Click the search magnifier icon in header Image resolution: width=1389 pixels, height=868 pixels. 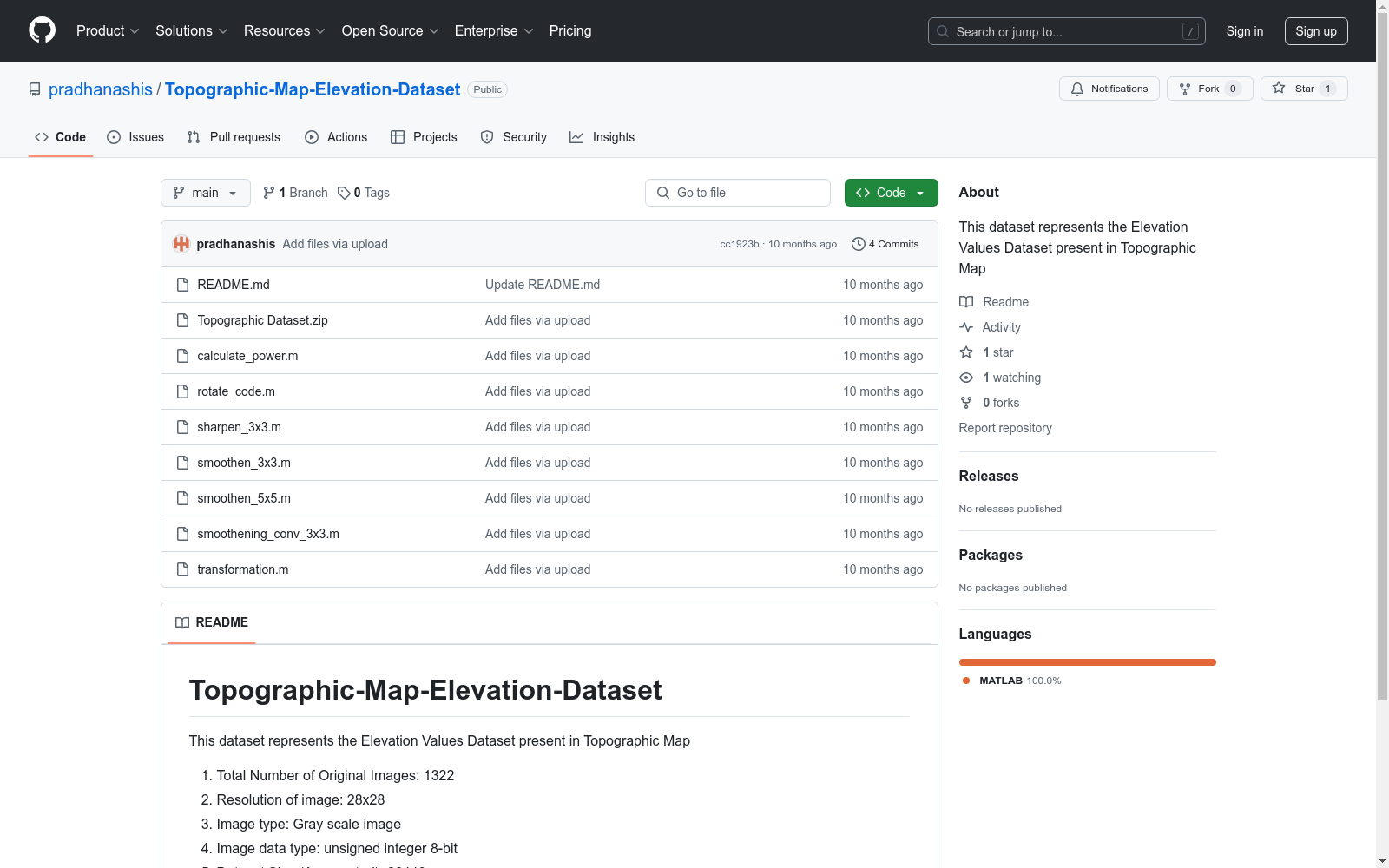coord(943,31)
